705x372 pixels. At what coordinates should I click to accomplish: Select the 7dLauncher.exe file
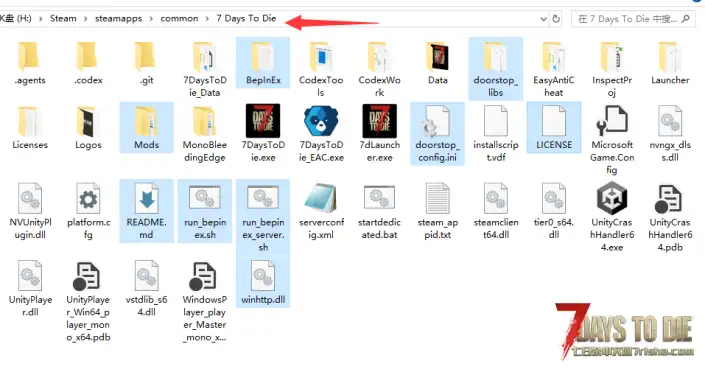379,134
